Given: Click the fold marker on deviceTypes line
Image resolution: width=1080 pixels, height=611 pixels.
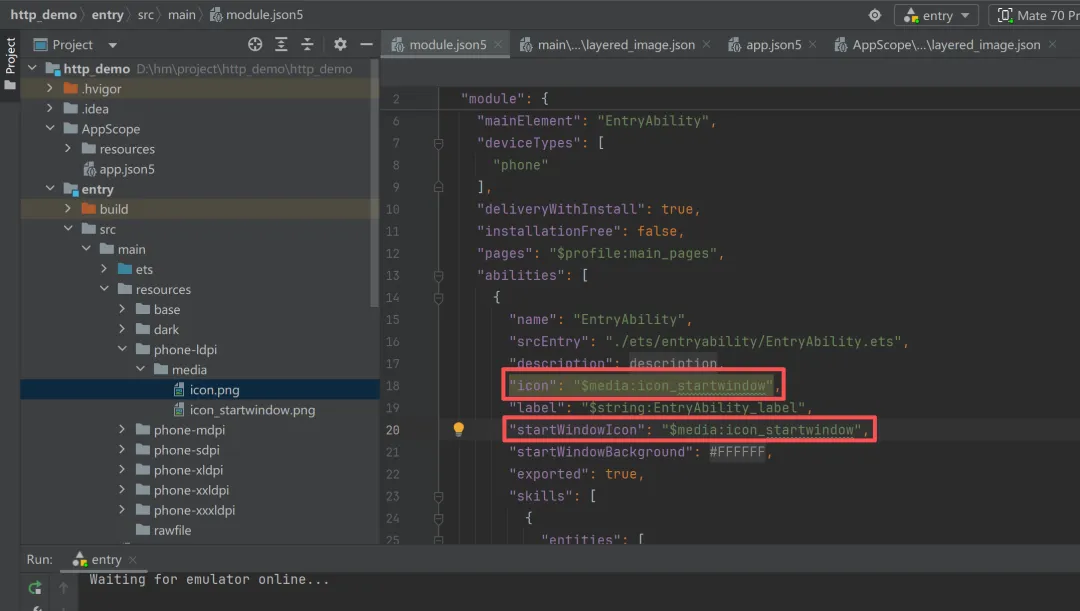Looking at the screenshot, I should [x=439, y=143].
